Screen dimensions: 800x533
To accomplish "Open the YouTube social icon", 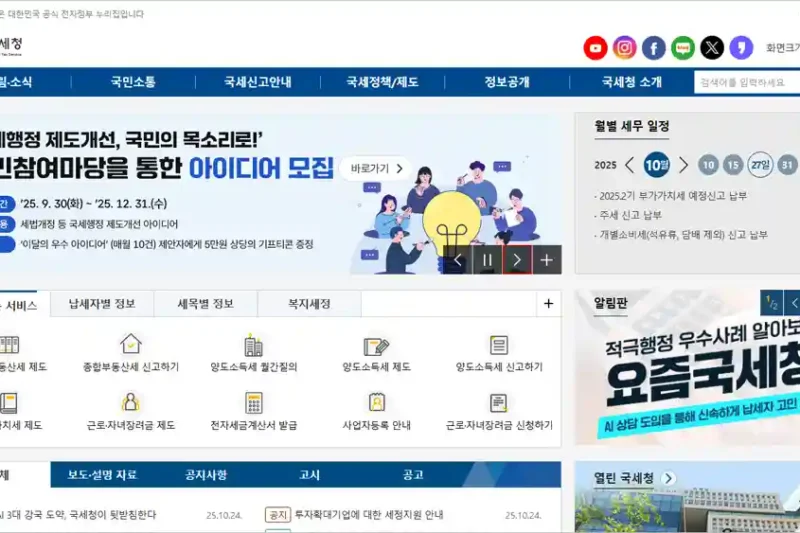I will click(595, 48).
